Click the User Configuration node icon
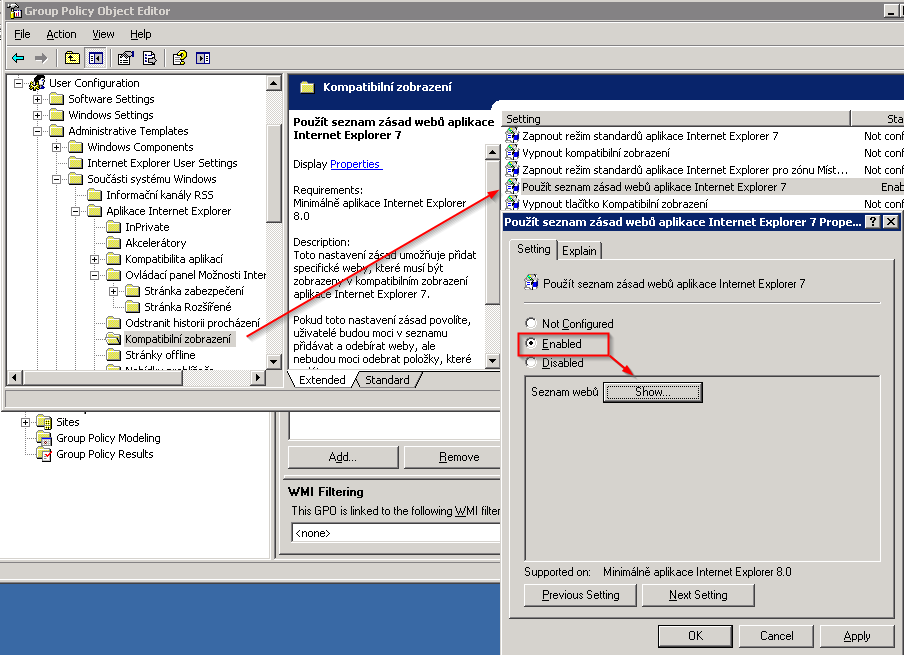Screen dimensions: 904x655 click(x=37, y=82)
